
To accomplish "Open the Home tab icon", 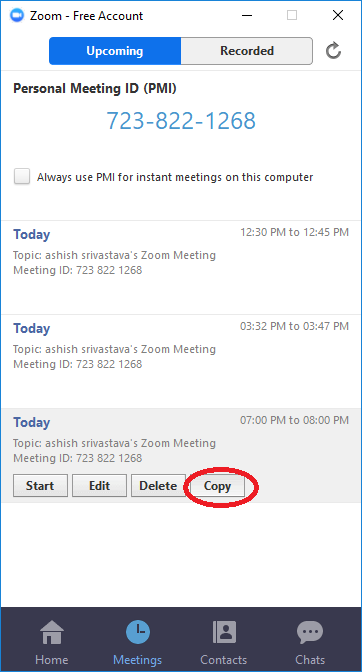I will click(52, 632).
